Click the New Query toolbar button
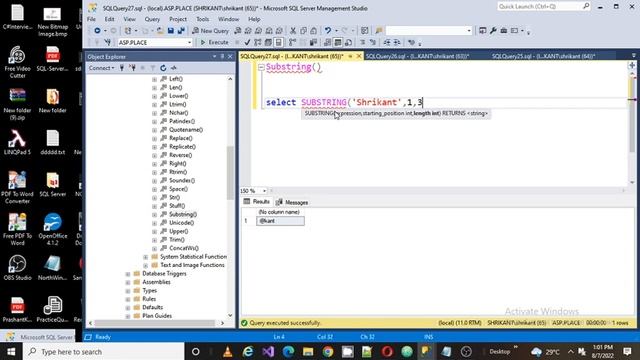This screenshot has width=640, height=360. tap(211, 31)
